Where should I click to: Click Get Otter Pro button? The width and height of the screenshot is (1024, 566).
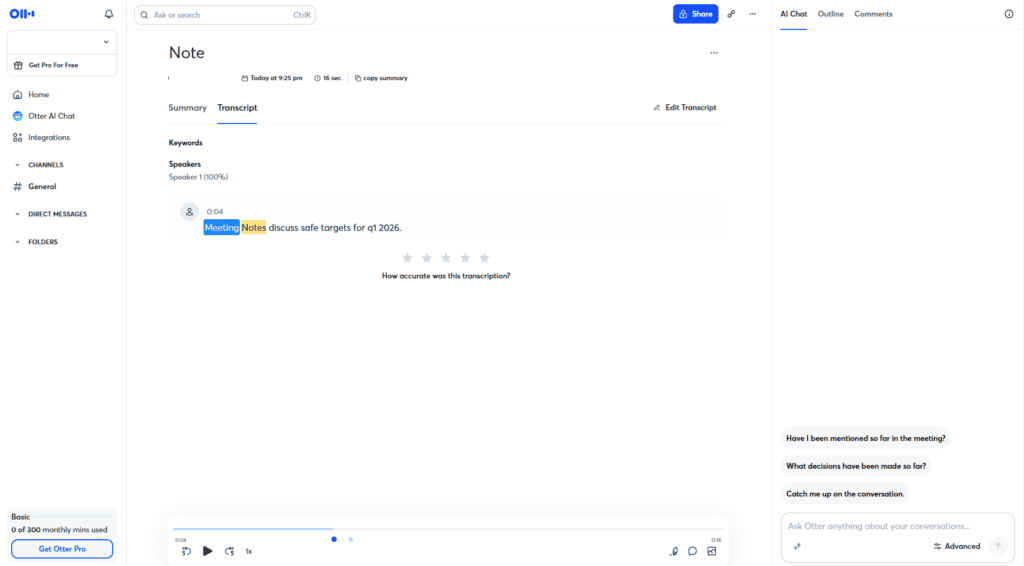click(62, 549)
